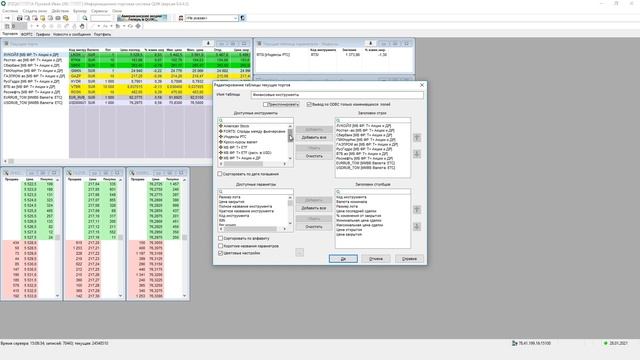640x360 pixels.
Task: Expand МБ ФР: Т+ Акции и ДР class
Action: [221, 158]
